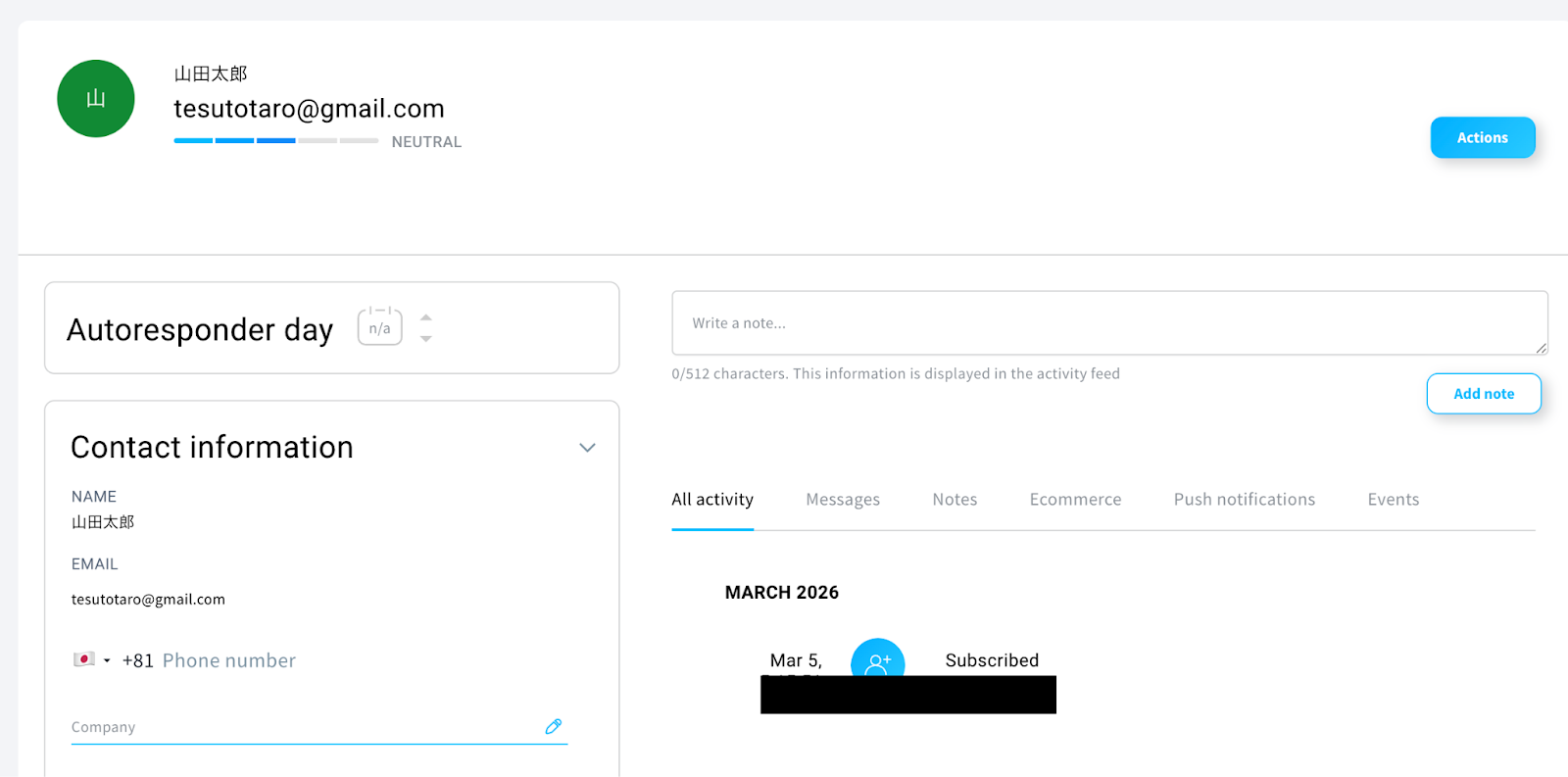Decrease autoresponder day with down arrow
Image resolution: width=1568 pixels, height=777 pixels.
426,339
